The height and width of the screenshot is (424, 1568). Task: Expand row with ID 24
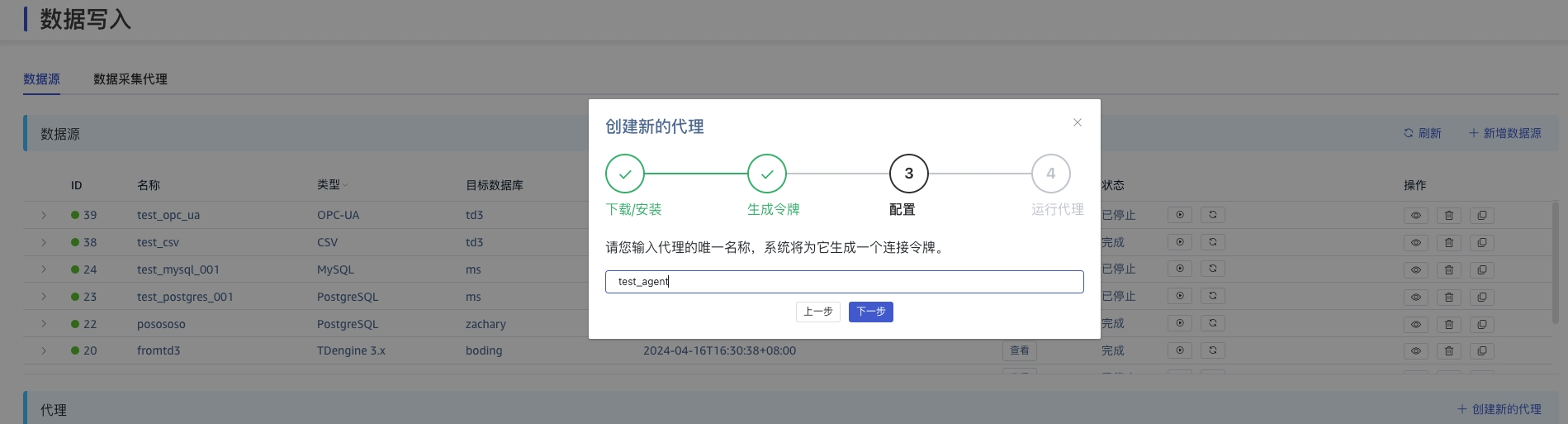tap(44, 269)
